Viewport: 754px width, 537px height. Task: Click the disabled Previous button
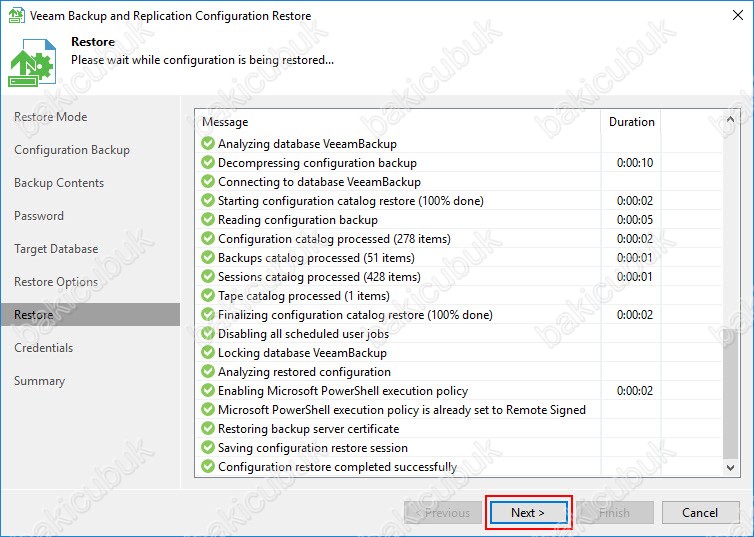[x=443, y=513]
